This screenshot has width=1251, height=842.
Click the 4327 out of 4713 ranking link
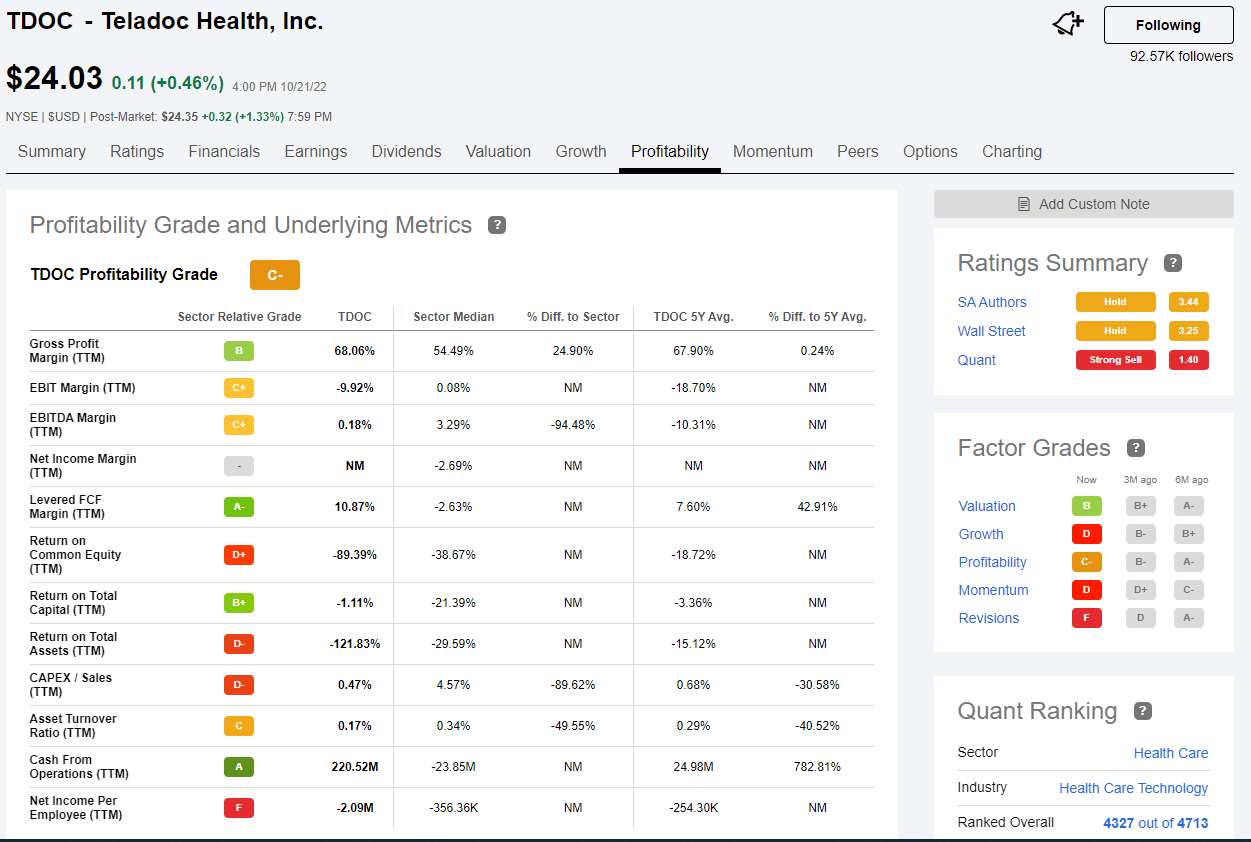click(x=1156, y=823)
